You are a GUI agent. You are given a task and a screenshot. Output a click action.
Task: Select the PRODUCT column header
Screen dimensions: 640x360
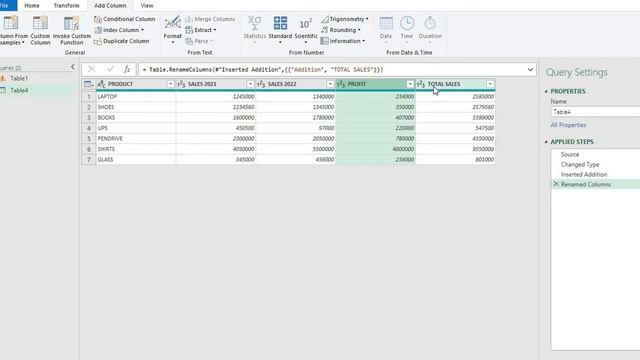pos(120,84)
